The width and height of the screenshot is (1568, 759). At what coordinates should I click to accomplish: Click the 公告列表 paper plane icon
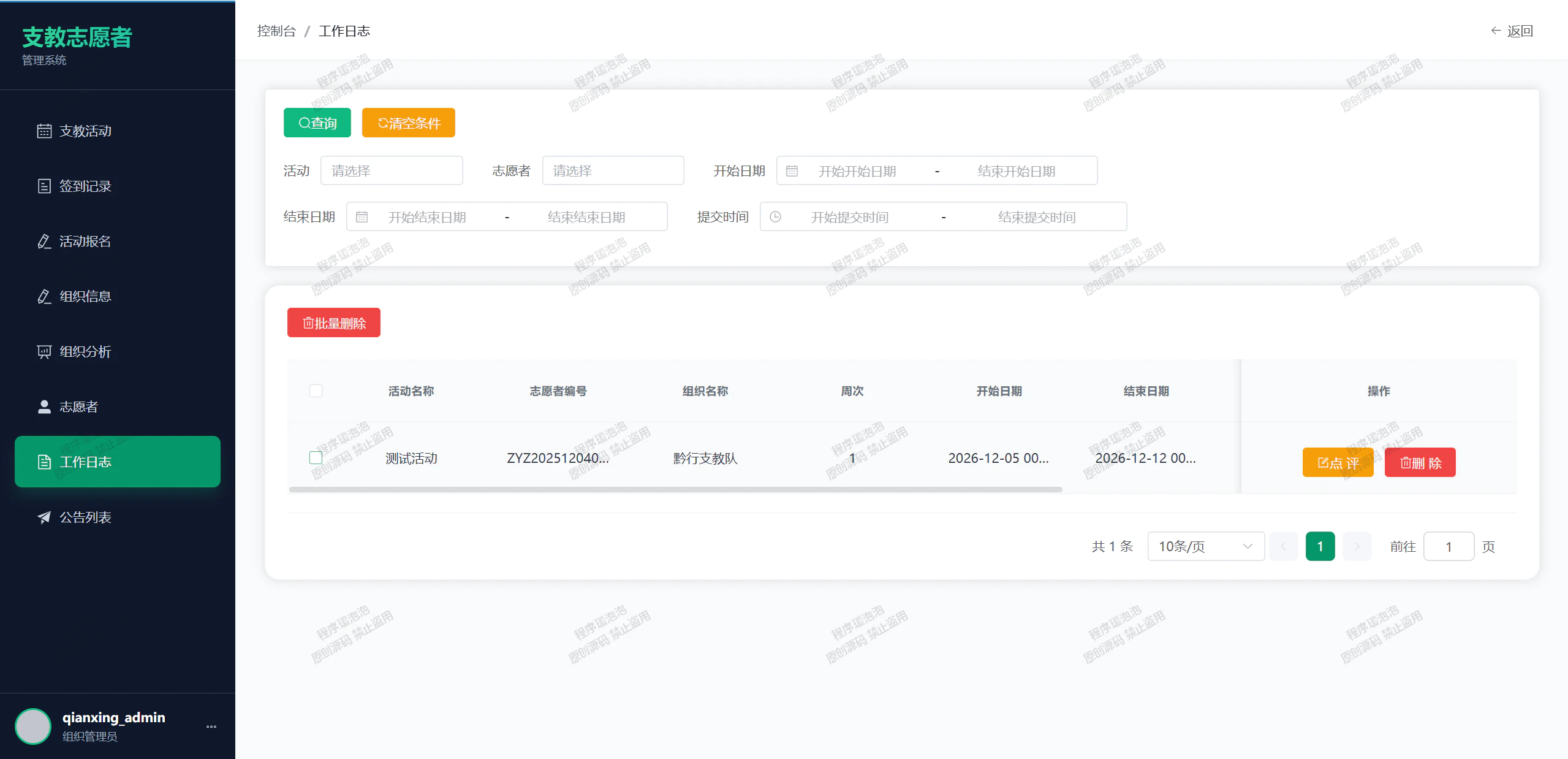pyautogui.click(x=44, y=517)
